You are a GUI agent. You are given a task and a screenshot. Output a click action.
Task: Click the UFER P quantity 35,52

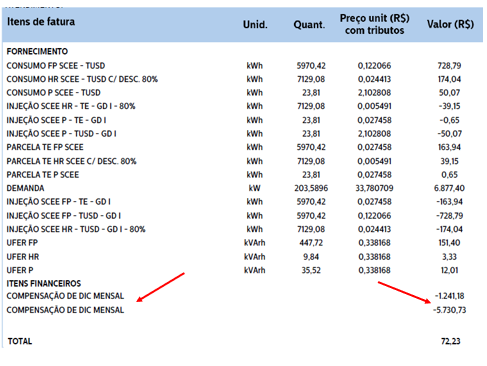point(311,270)
